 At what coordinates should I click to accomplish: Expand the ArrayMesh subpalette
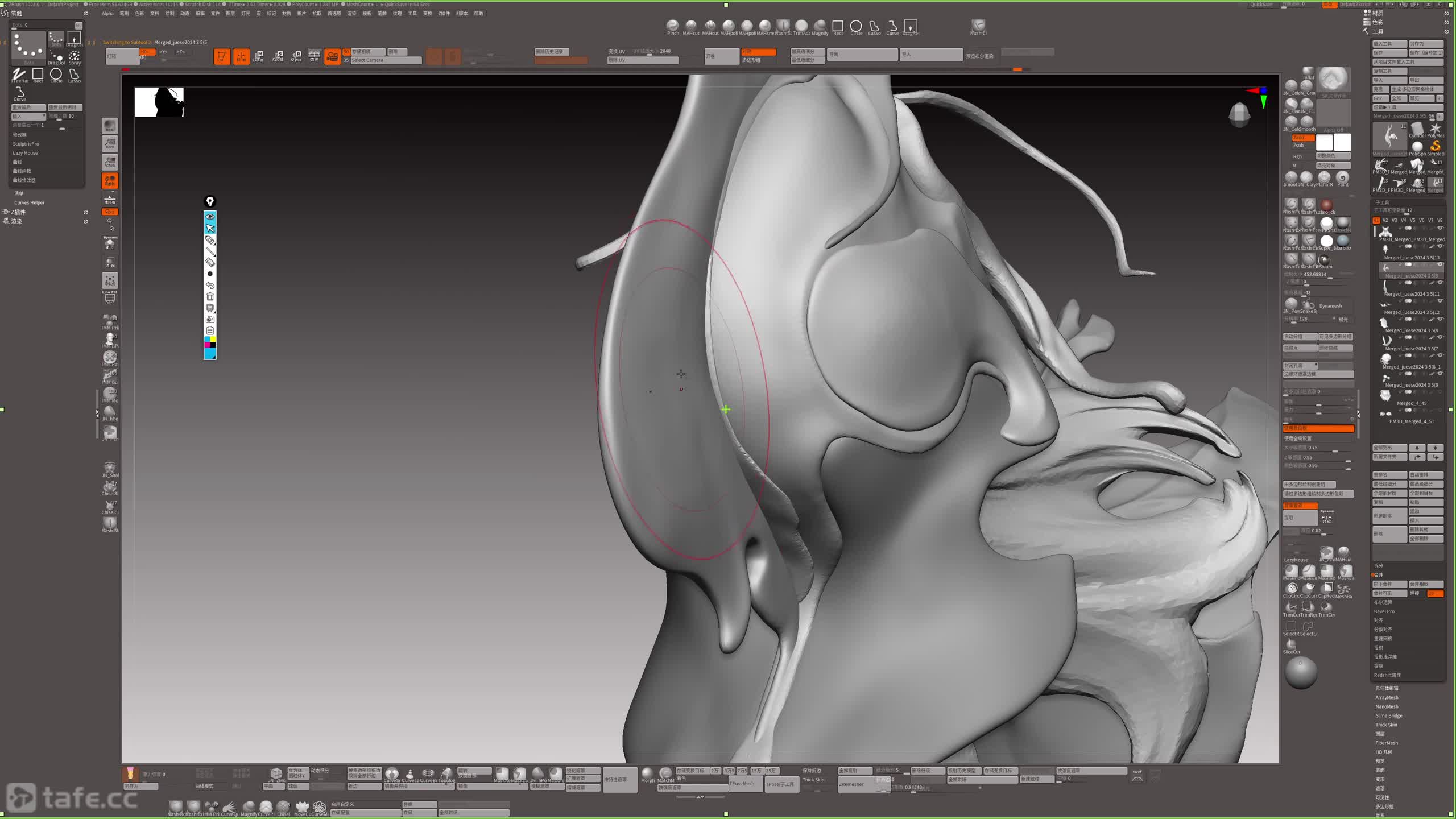coord(1387,697)
